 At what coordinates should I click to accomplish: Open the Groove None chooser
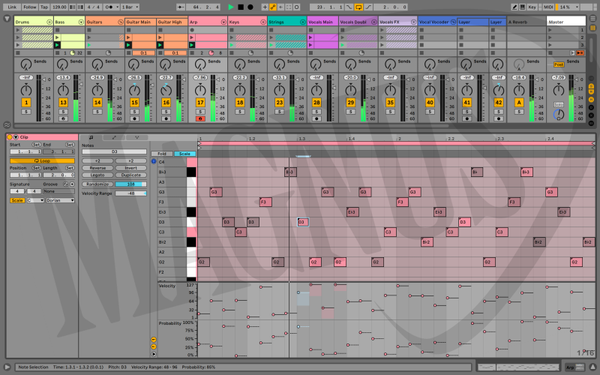point(59,191)
